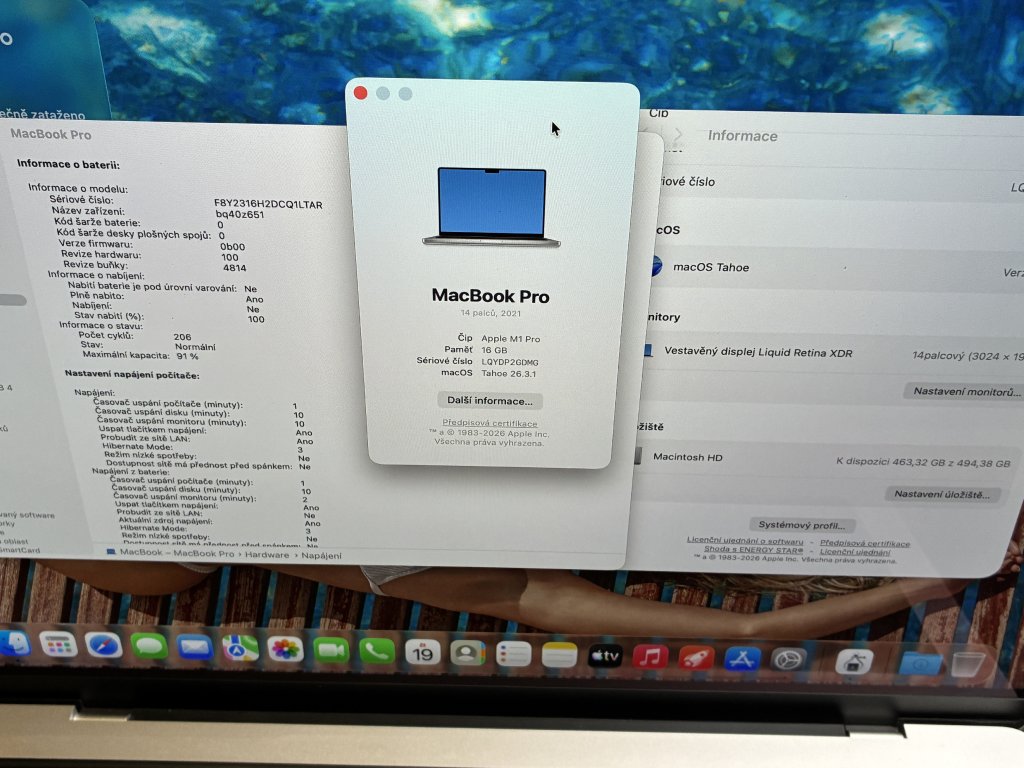Screen dimensions: 1024x768
Task: Open "Systémový profil..." report
Action: point(802,525)
